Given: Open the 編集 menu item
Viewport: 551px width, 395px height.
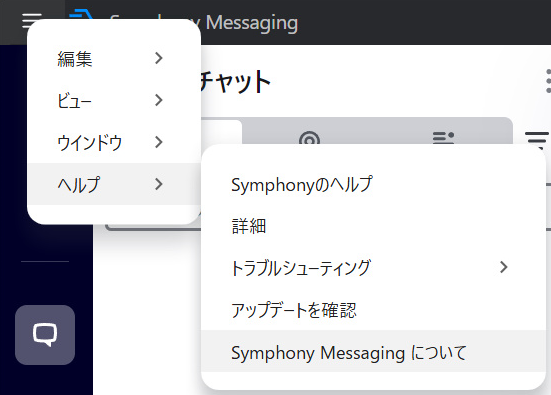Looking at the screenshot, I should coord(114,58).
